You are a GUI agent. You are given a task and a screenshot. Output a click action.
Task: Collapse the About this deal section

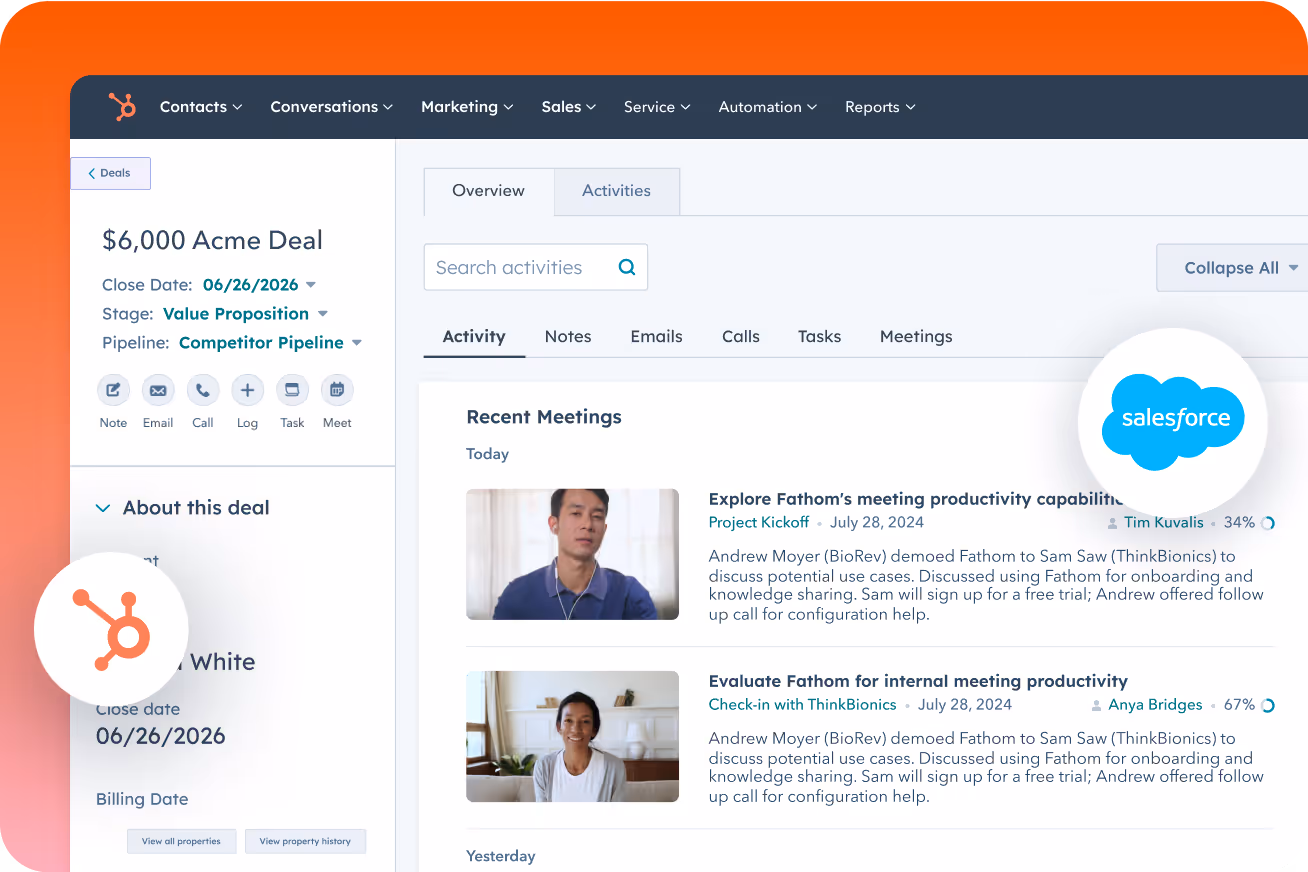pos(102,508)
